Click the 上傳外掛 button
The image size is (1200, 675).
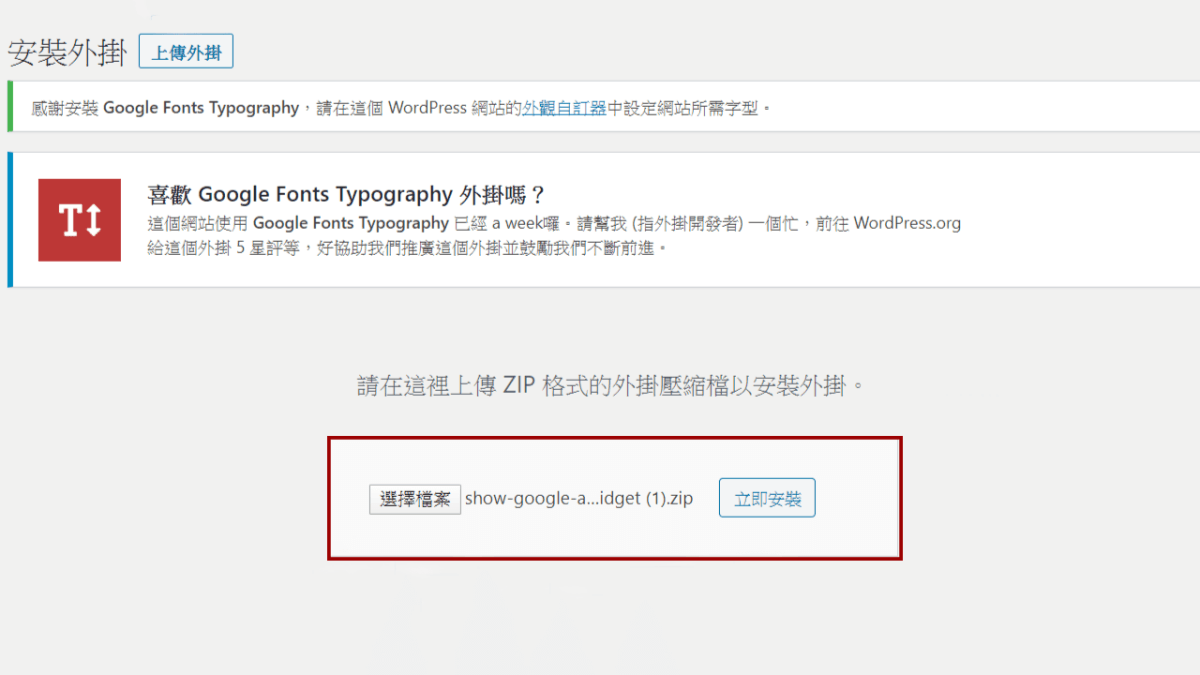[186, 53]
